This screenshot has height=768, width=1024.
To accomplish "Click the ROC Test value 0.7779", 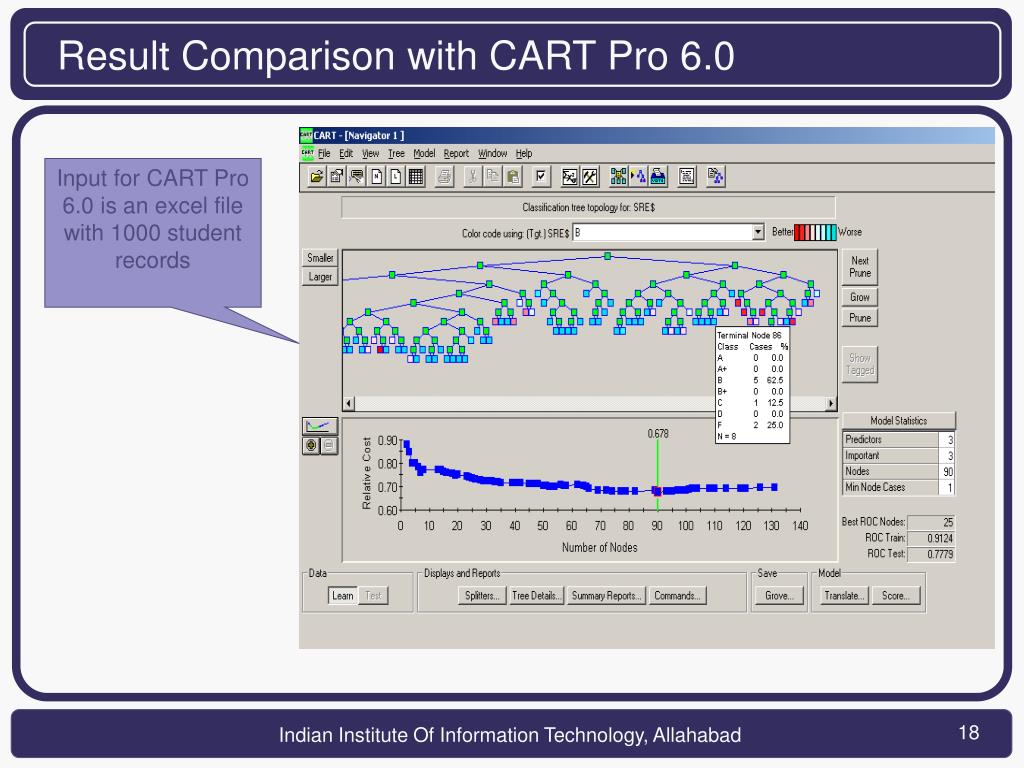I will tap(931, 554).
